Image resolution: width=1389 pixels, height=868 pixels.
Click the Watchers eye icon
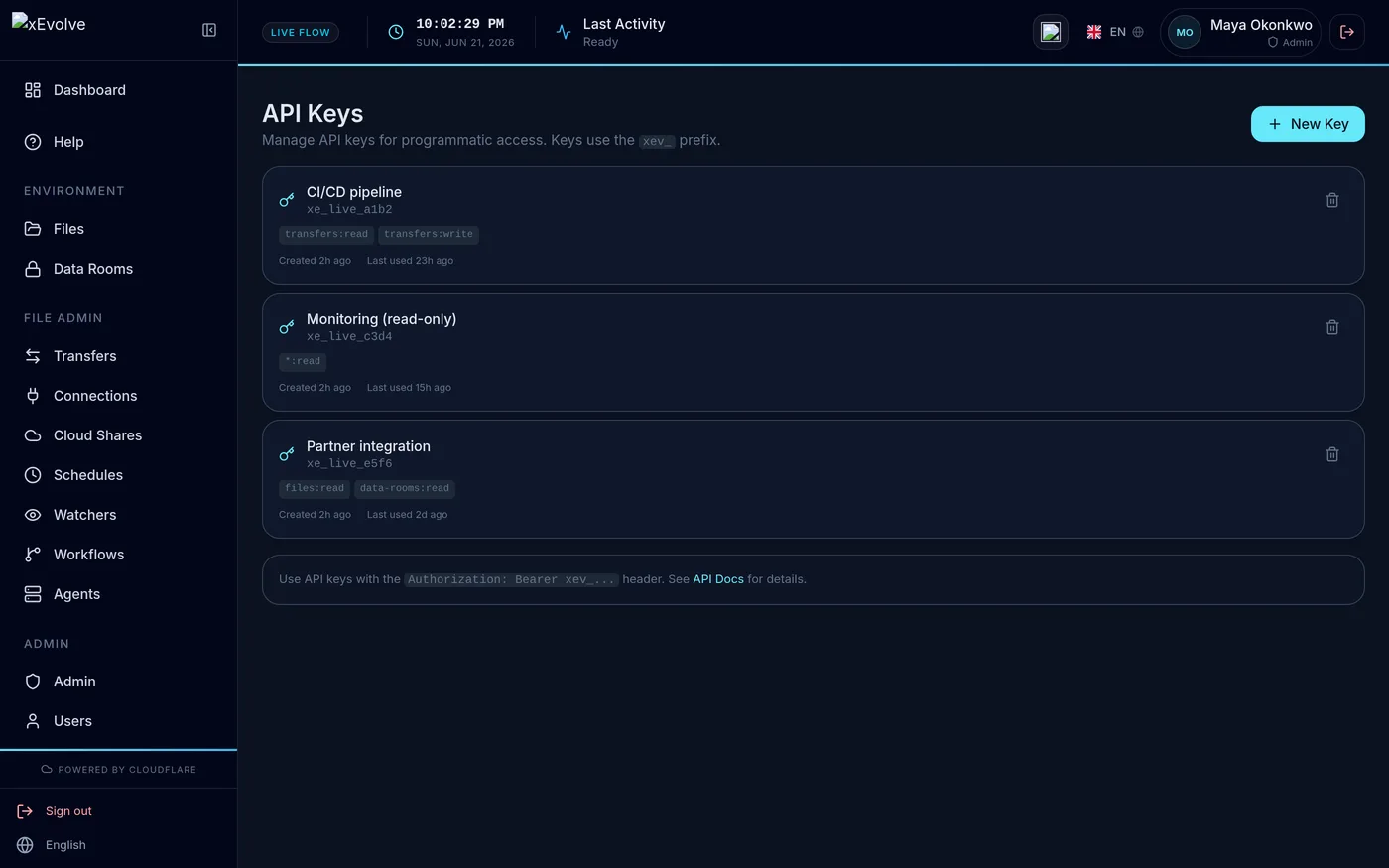[x=33, y=515]
